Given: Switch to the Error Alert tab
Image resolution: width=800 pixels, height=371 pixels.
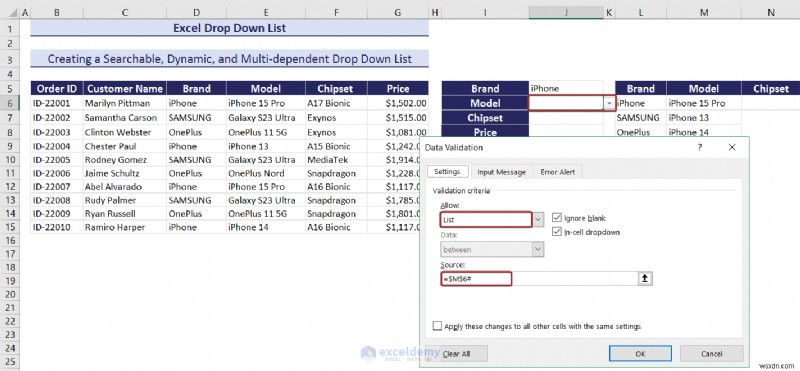Looking at the screenshot, I should [557, 172].
